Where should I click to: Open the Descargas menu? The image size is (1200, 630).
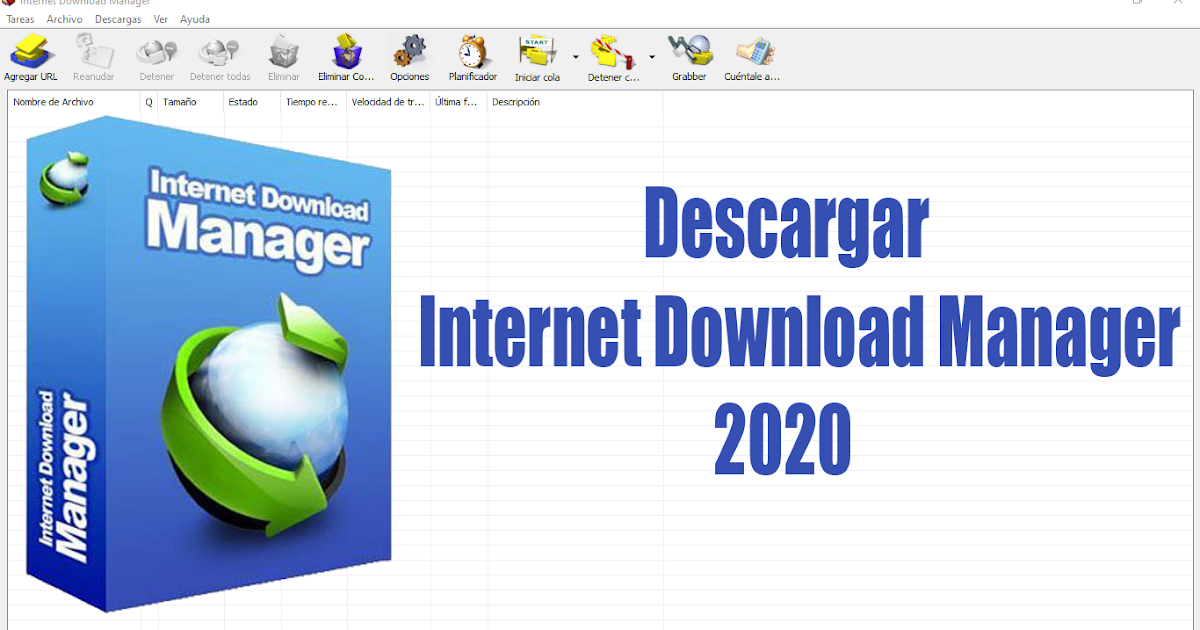(118, 19)
